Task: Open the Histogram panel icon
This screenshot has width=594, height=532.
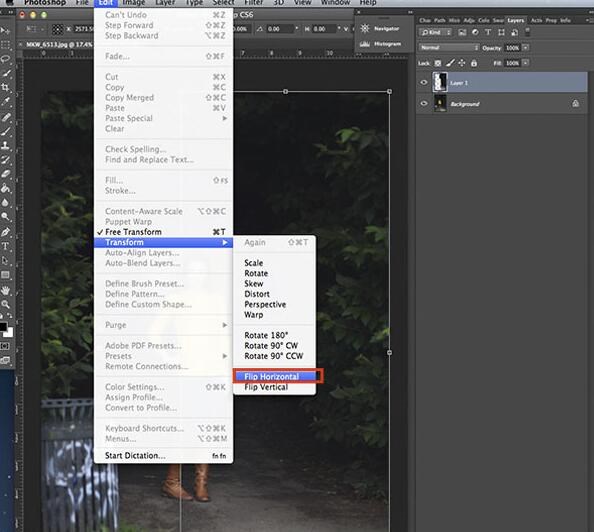Action: 365,44
